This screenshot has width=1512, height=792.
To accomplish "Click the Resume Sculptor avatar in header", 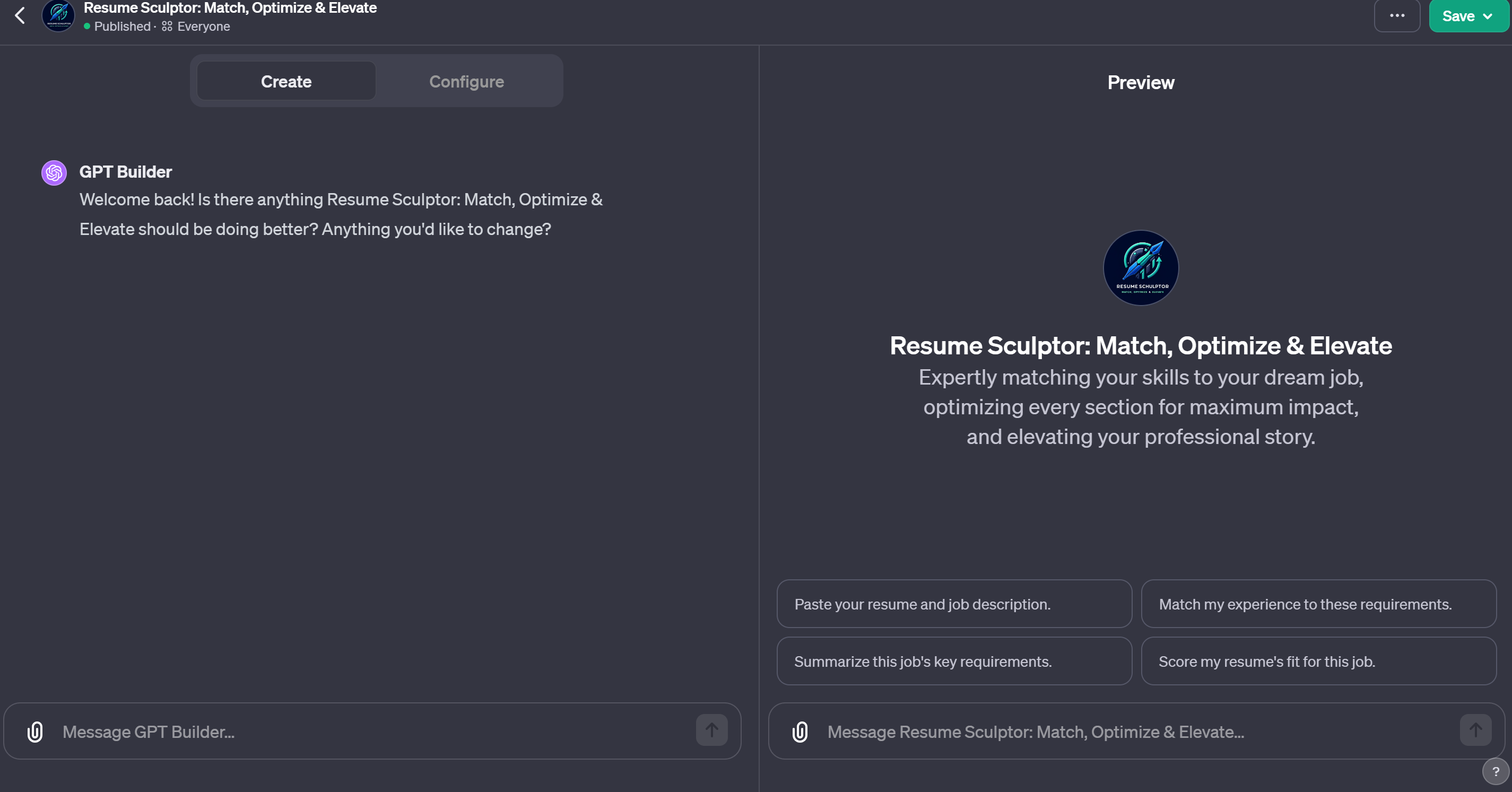I will tap(58, 16).
